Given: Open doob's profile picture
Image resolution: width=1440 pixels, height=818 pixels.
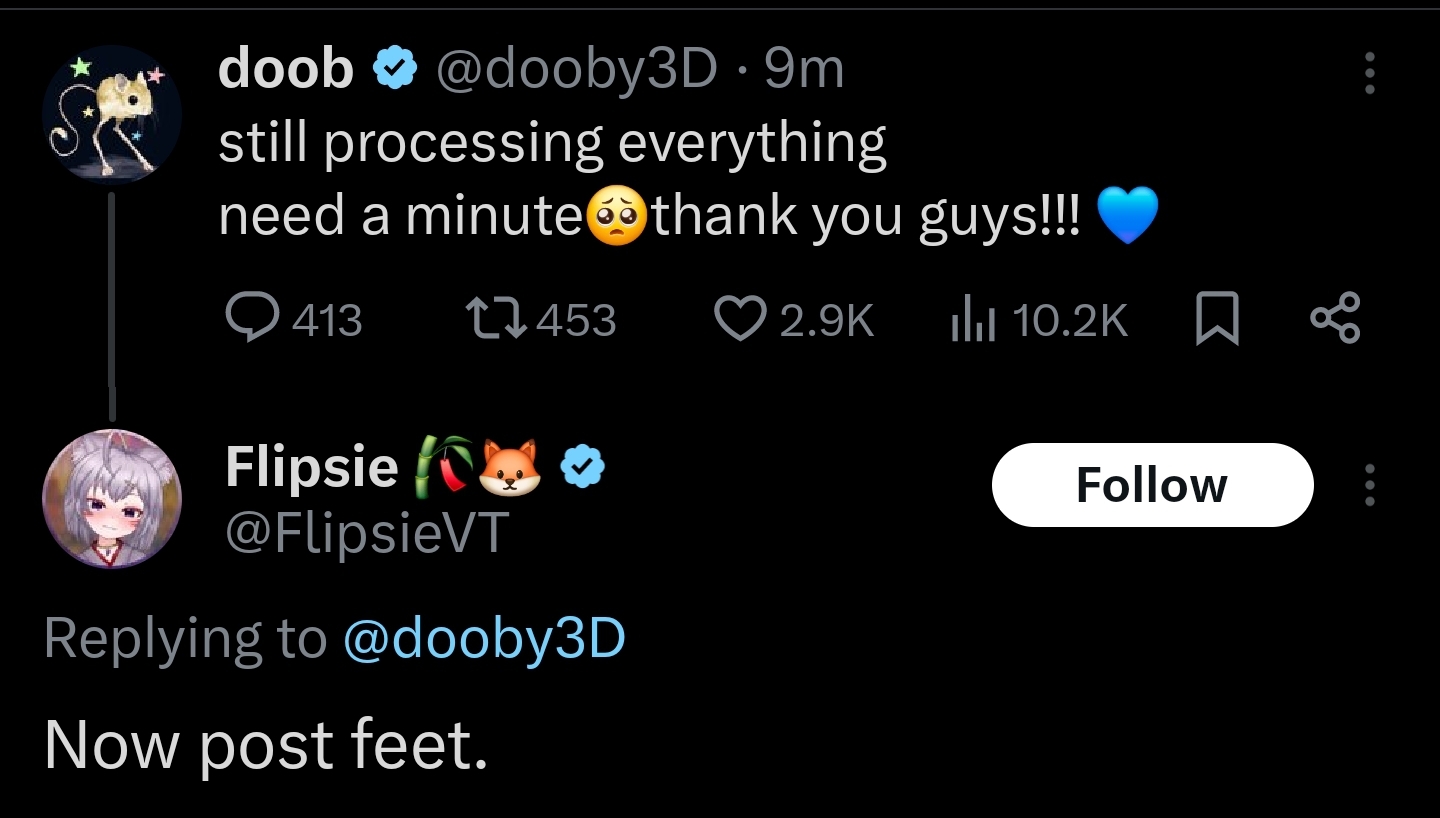Looking at the screenshot, I should point(111,114).
